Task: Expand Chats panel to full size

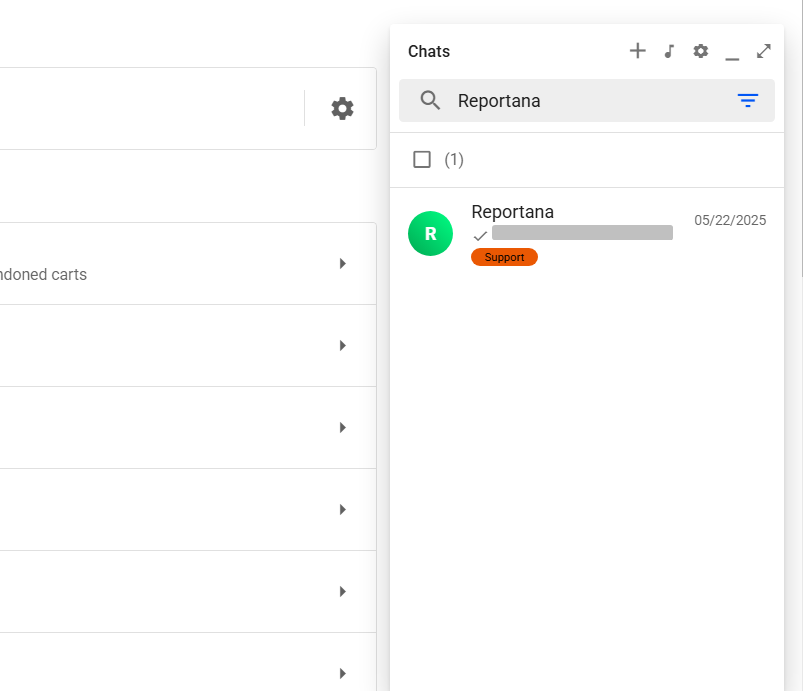Action: point(764,51)
